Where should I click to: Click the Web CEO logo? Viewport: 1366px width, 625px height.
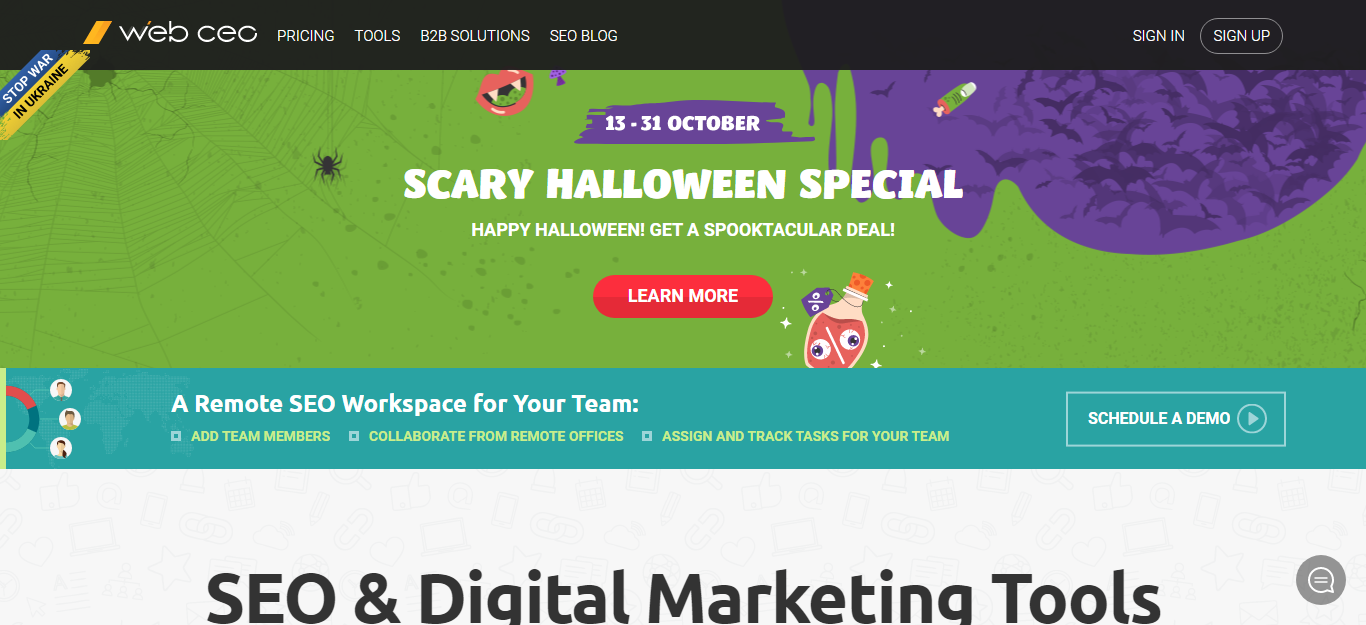(x=170, y=34)
